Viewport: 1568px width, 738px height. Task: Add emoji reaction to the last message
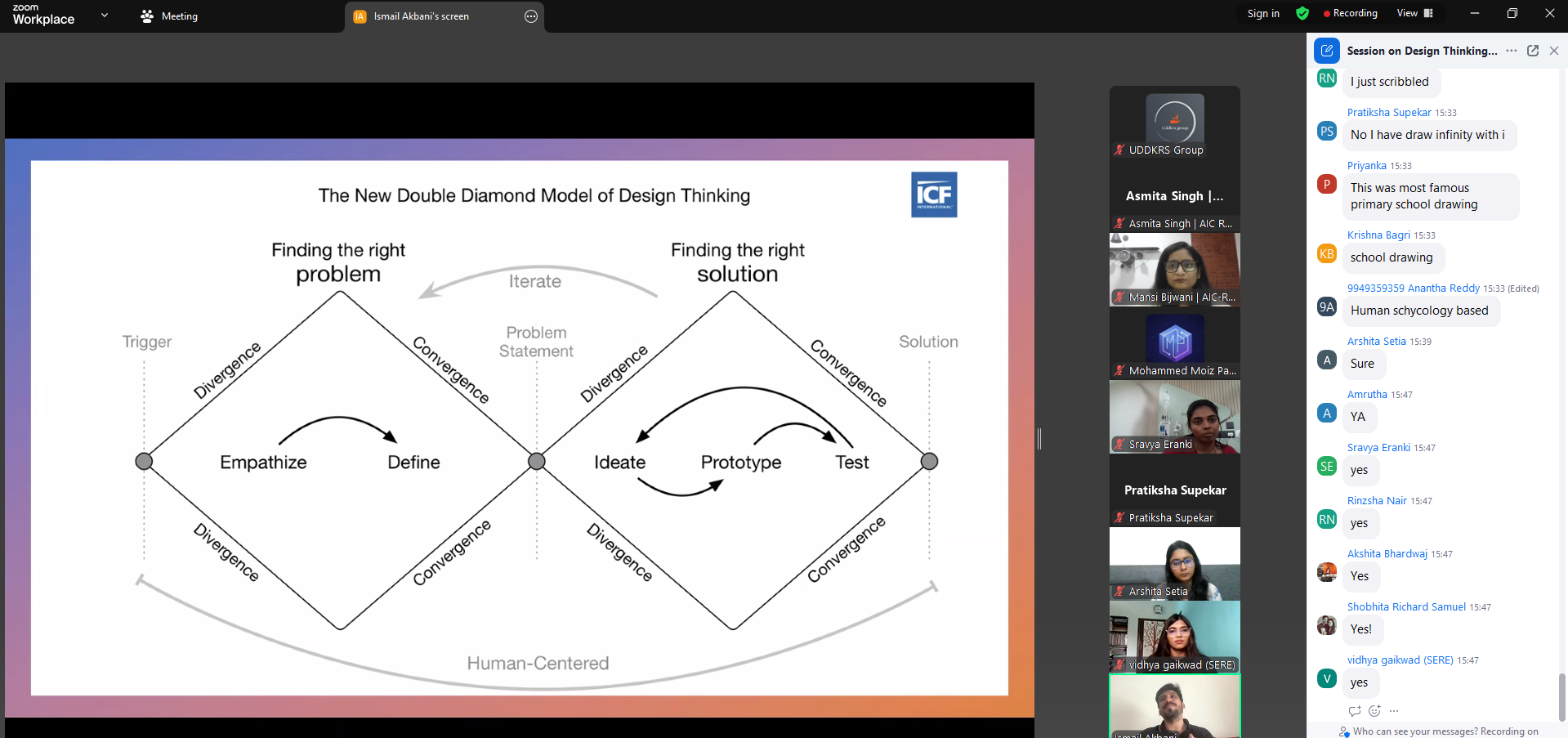[1374, 710]
